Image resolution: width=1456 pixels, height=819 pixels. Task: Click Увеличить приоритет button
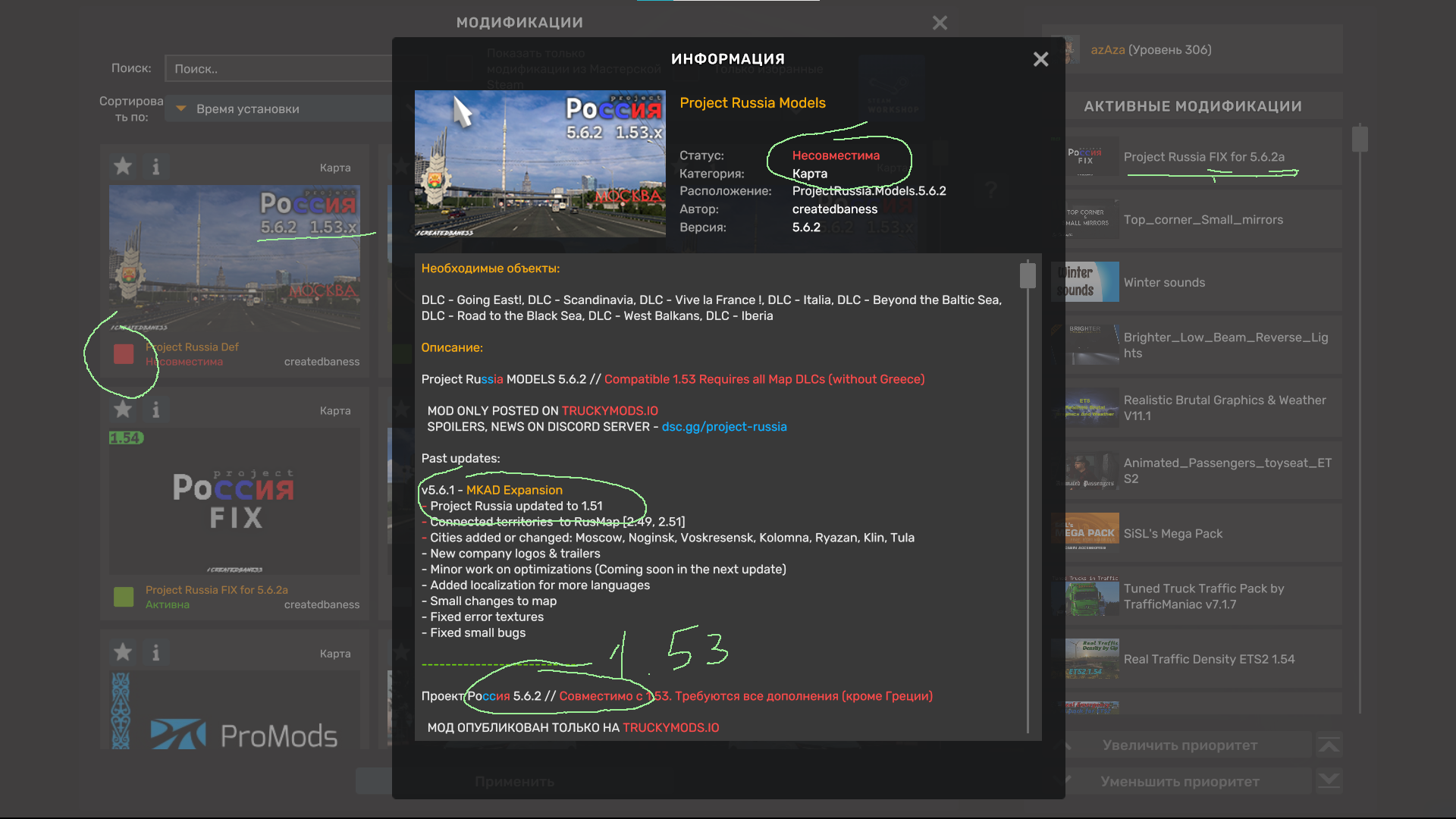(x=1180, y=745)
